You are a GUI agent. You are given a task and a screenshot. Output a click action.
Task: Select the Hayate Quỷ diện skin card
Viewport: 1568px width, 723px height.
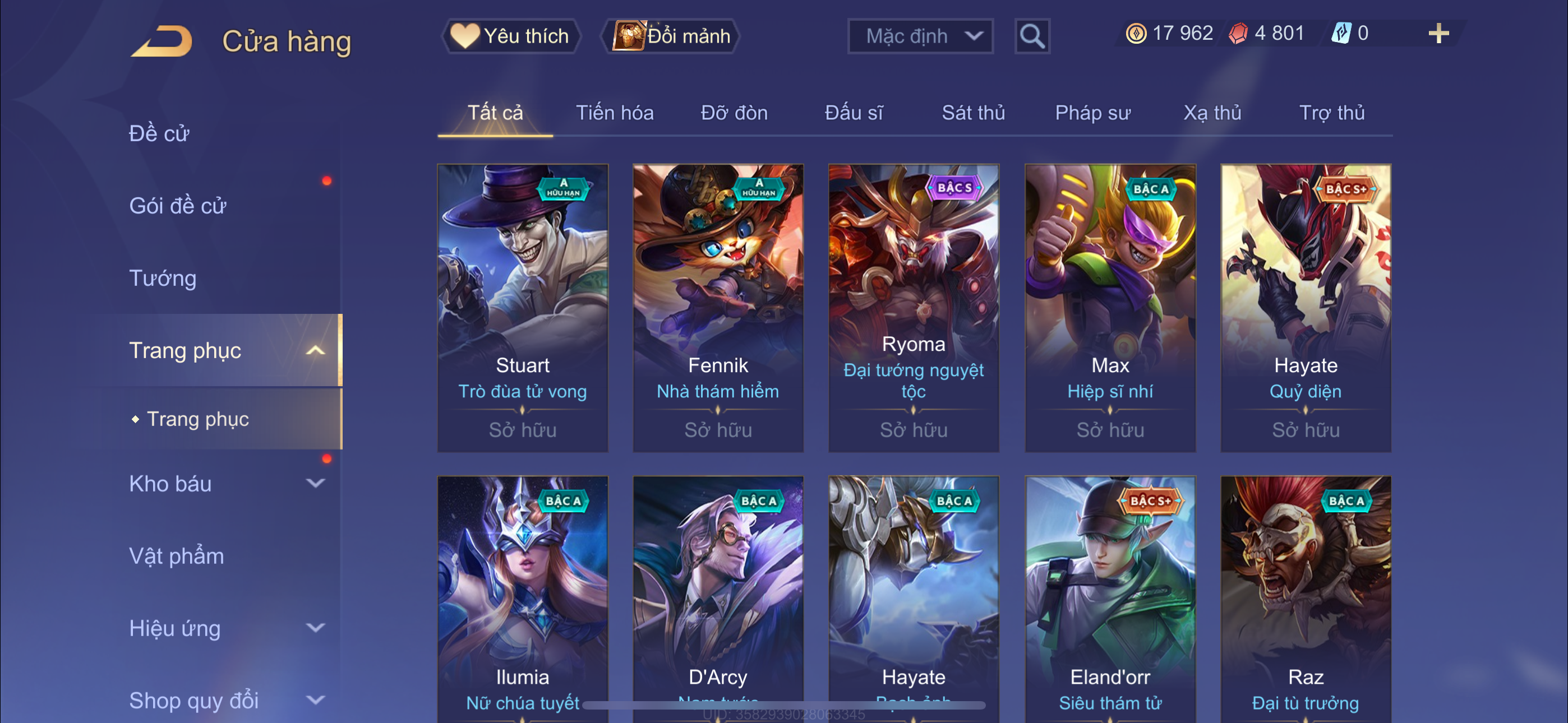click(x=1306, y=308)
